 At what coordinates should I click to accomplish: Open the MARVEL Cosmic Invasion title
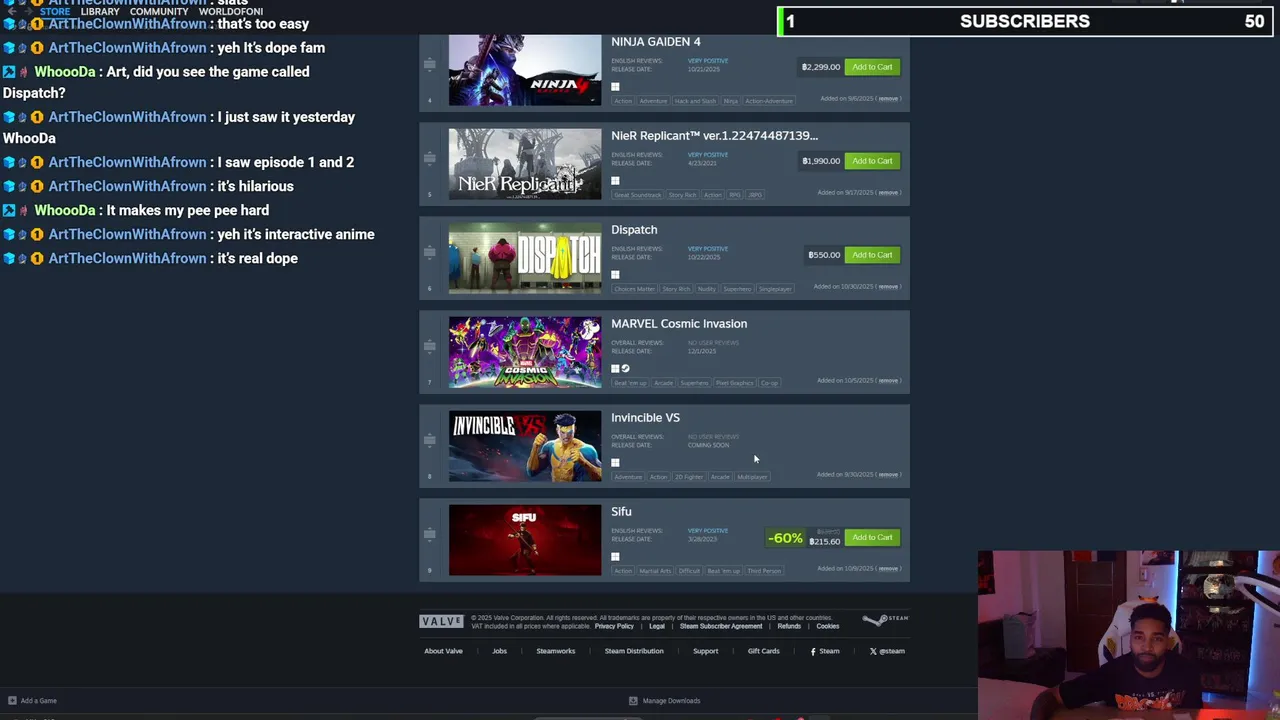(679, 324)
